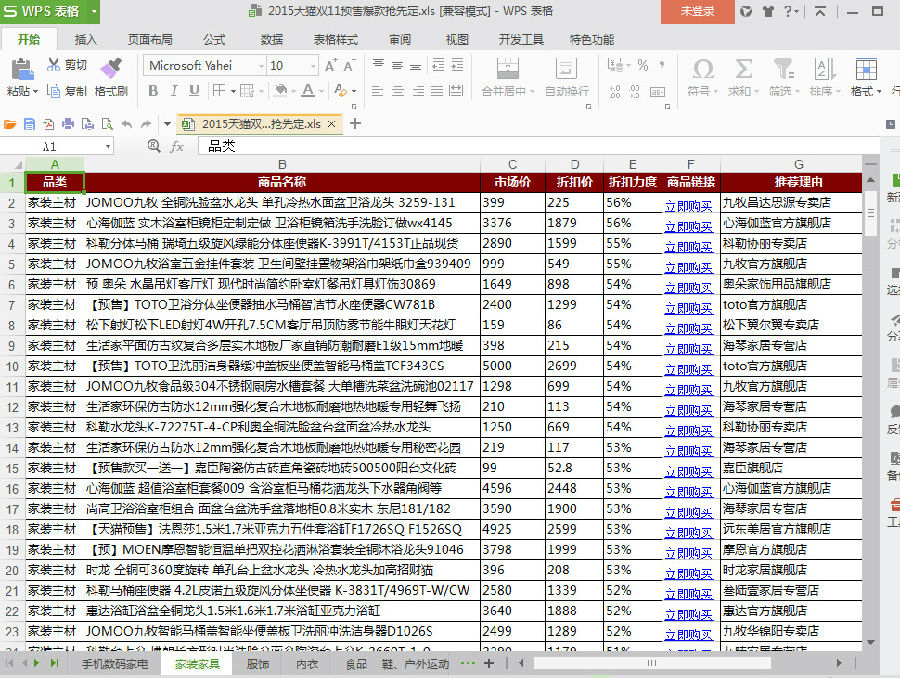
Task: Click the Save quick access icon
Action: (x=29, y=124)
